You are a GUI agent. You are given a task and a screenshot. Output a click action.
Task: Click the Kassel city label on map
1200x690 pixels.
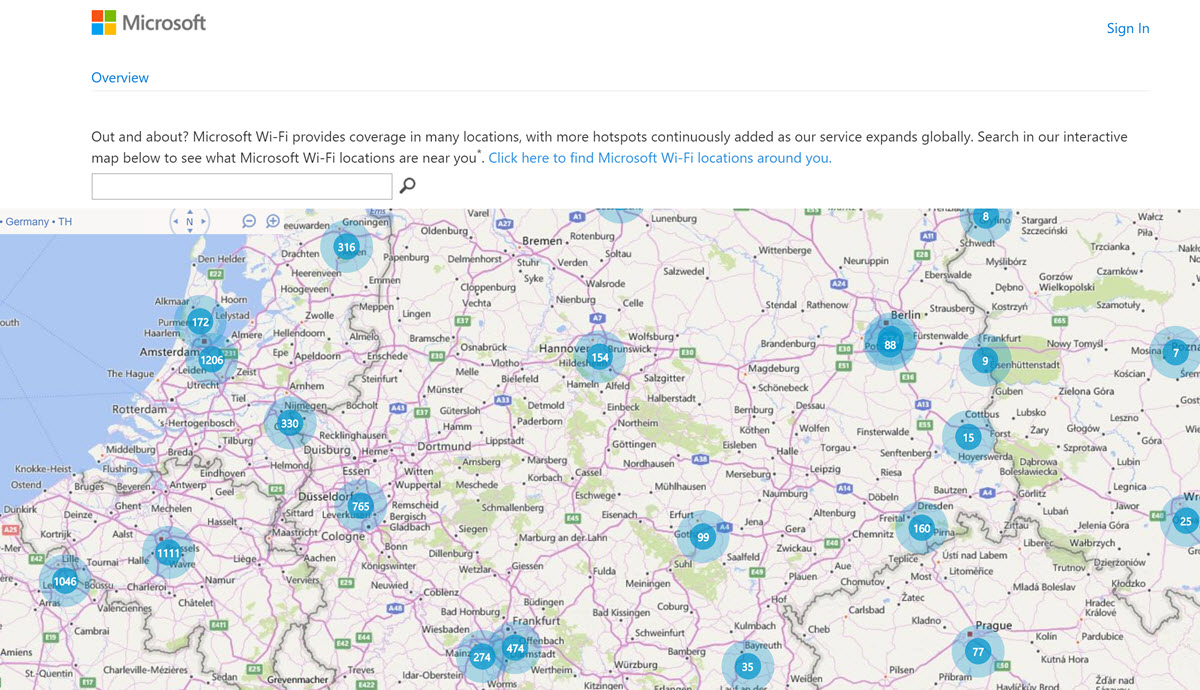[x=589, y=472]
